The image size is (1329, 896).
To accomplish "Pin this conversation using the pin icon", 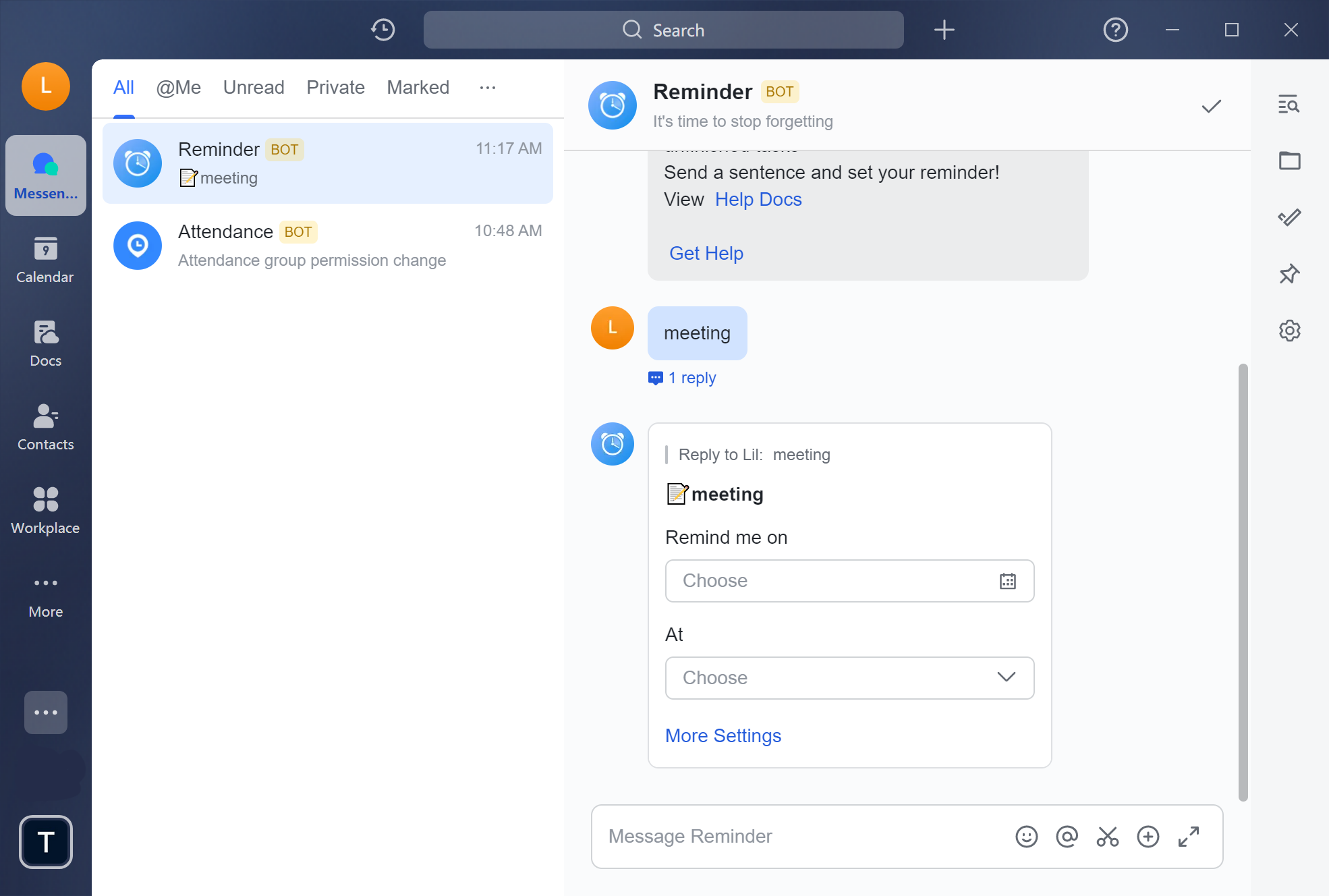I will 1289,274.
